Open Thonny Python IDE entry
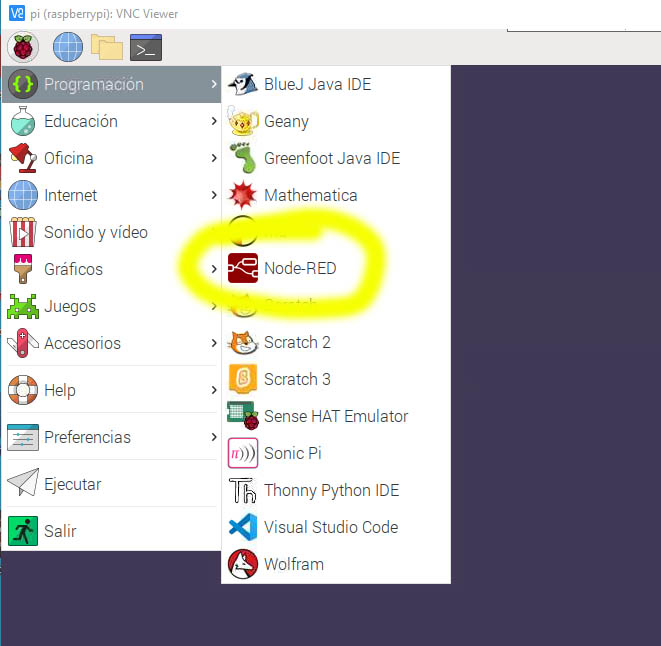This screenshot has height=646, width=661. 336,490
